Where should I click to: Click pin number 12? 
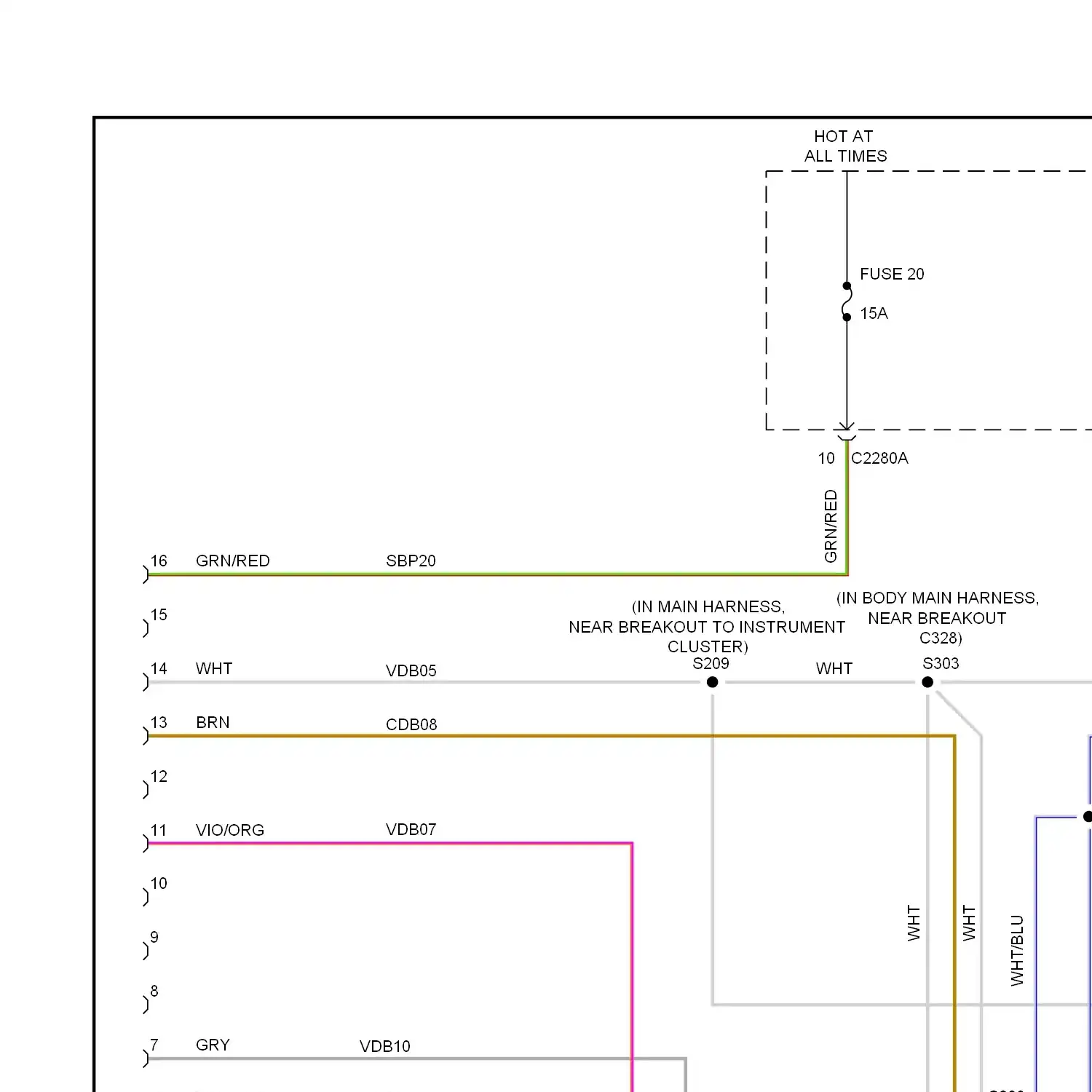click(x=159, y=776)
